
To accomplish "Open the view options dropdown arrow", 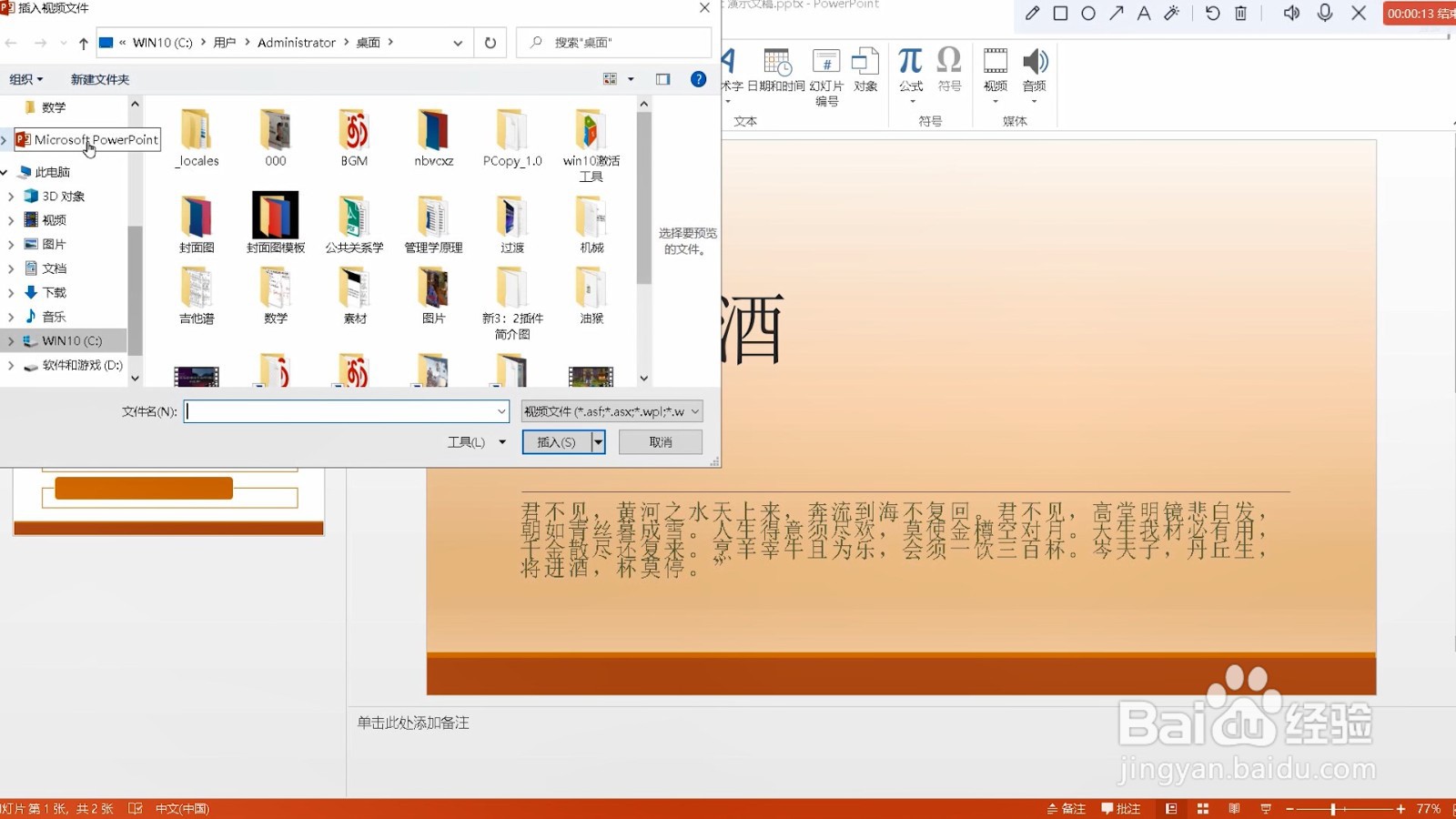I will (631, 79).
